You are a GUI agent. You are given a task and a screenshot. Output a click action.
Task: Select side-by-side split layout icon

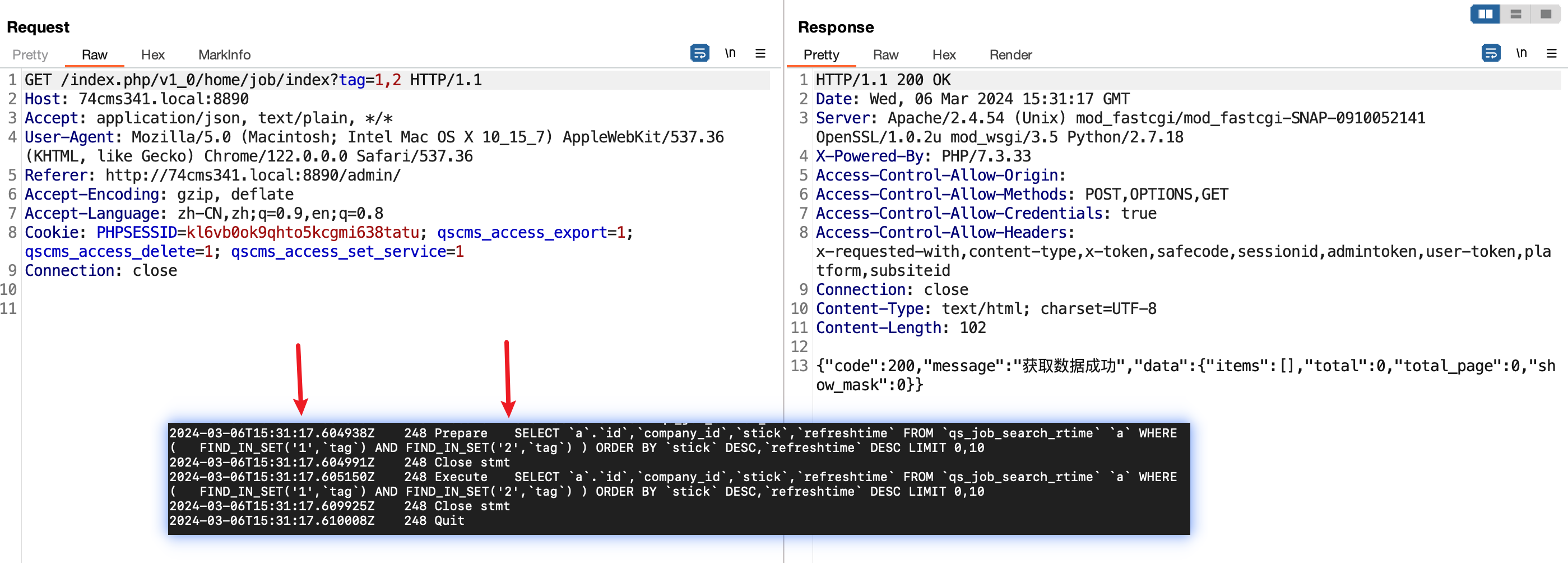(1485, 14)
